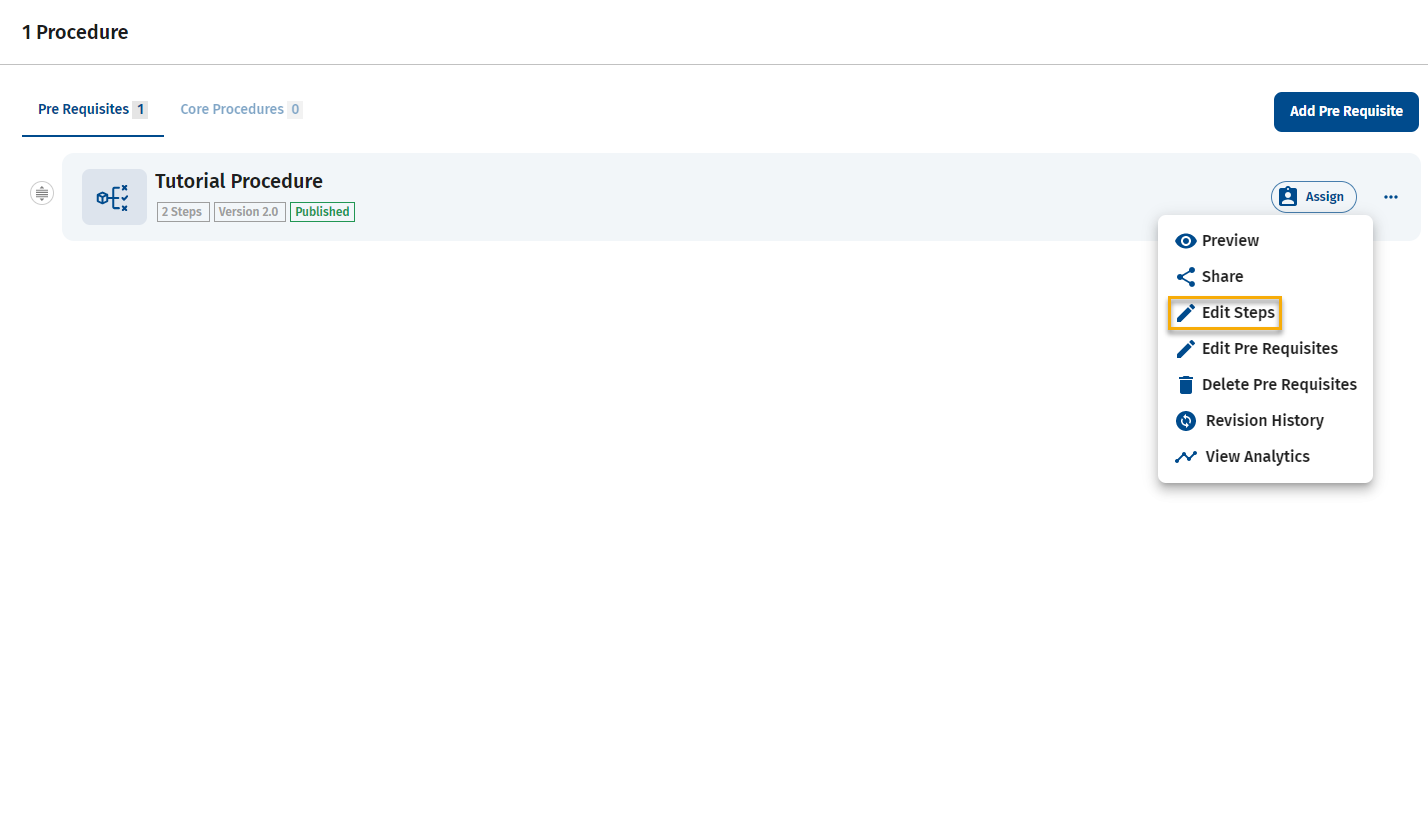1428x820 pixels.
Task: Select the Revision History text entry
Action: 1264,421
